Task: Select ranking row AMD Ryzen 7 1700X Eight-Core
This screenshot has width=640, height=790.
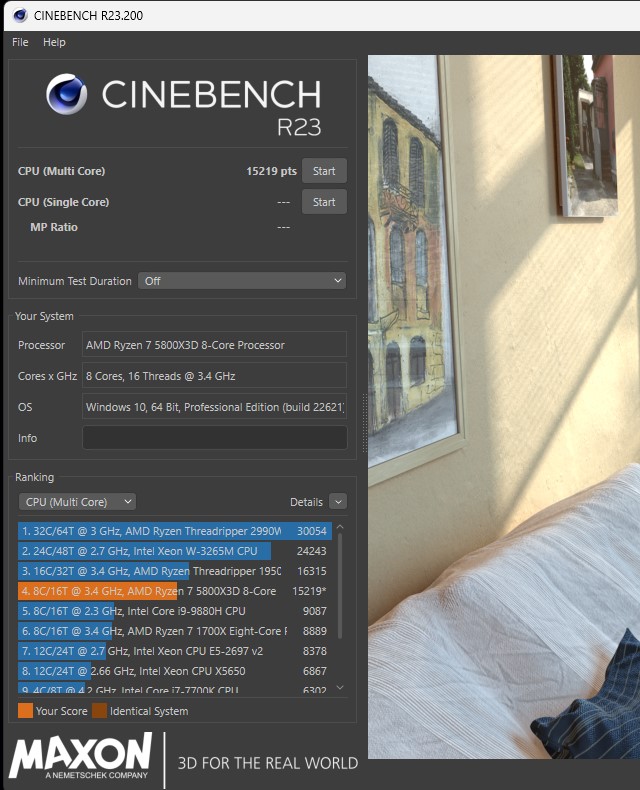Action: point(174,631)
